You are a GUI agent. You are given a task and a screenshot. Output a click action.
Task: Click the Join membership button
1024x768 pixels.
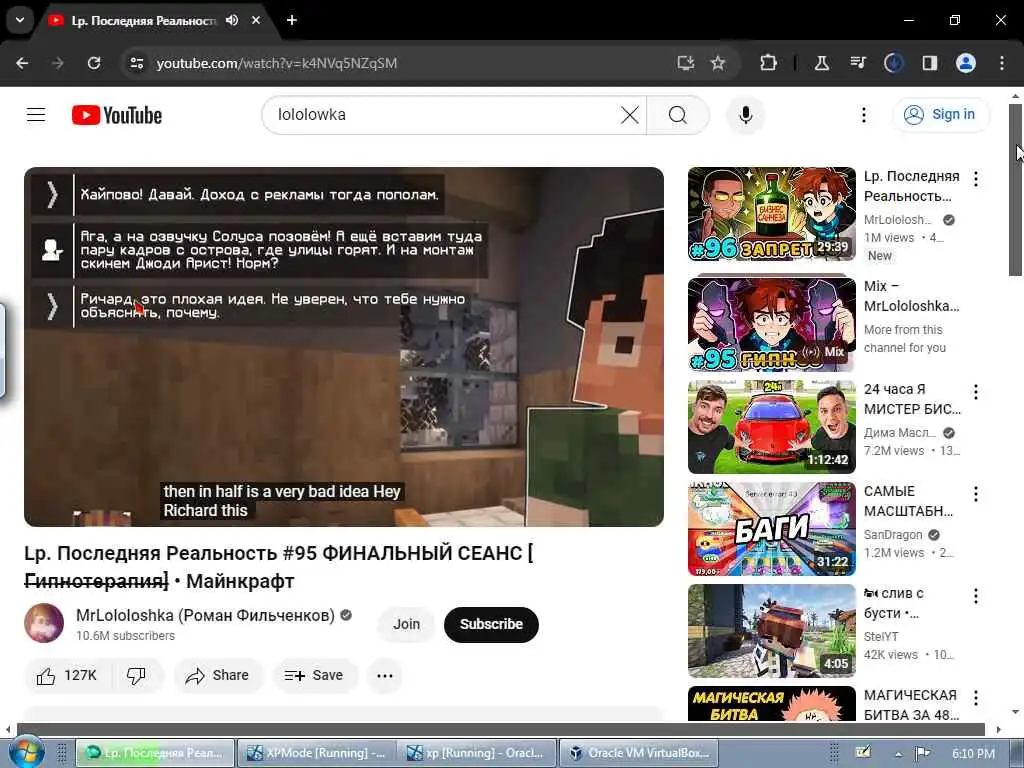click(406, 624)
